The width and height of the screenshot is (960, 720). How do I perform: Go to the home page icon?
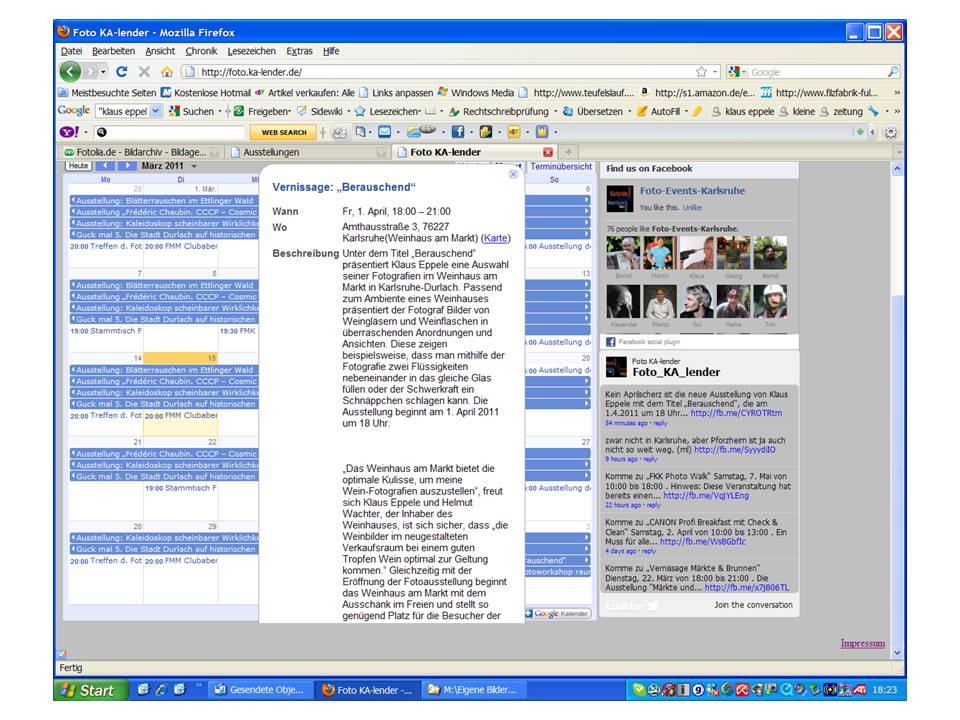(x=166, y=72)
